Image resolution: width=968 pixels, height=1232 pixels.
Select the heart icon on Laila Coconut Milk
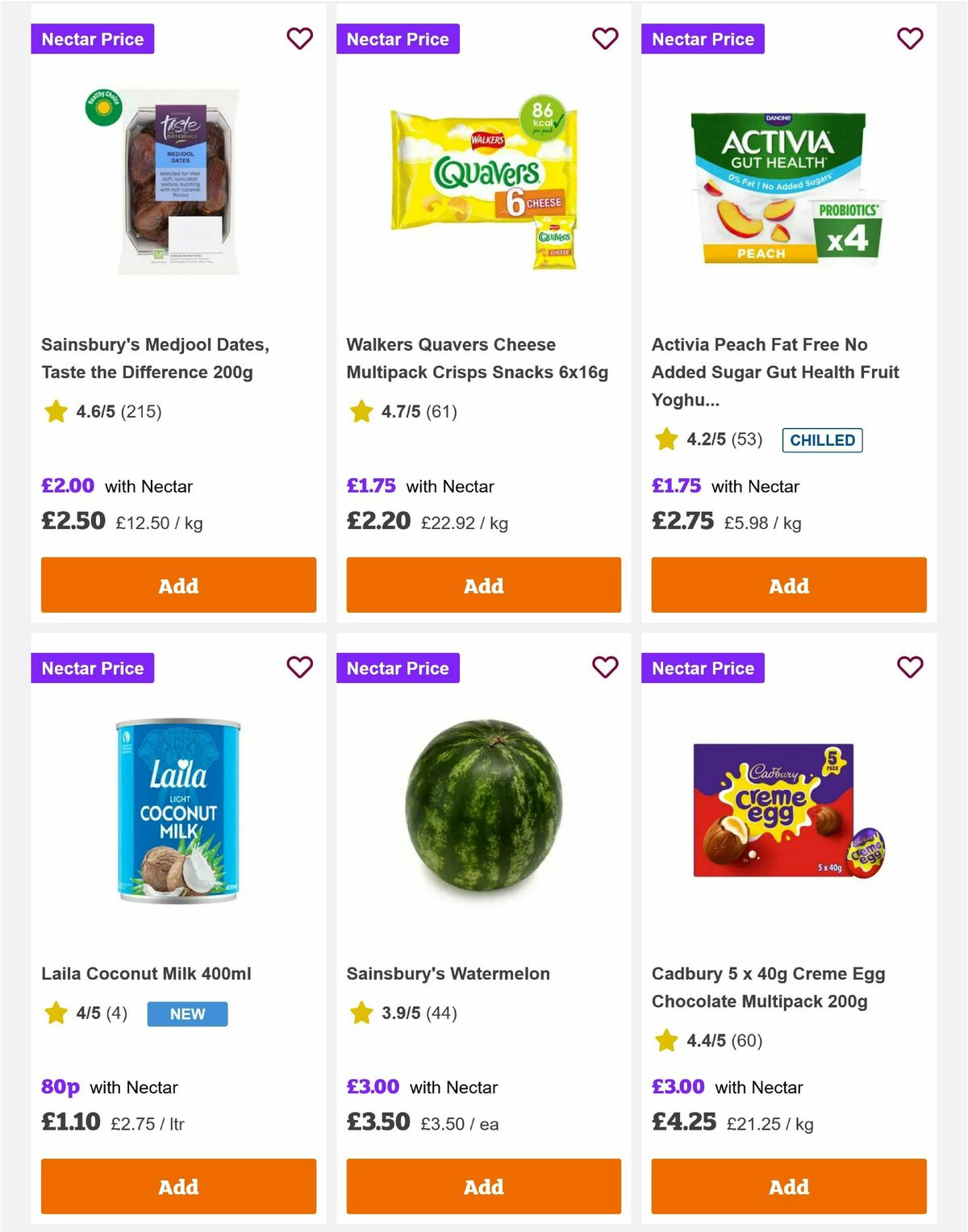pos(299,668)
